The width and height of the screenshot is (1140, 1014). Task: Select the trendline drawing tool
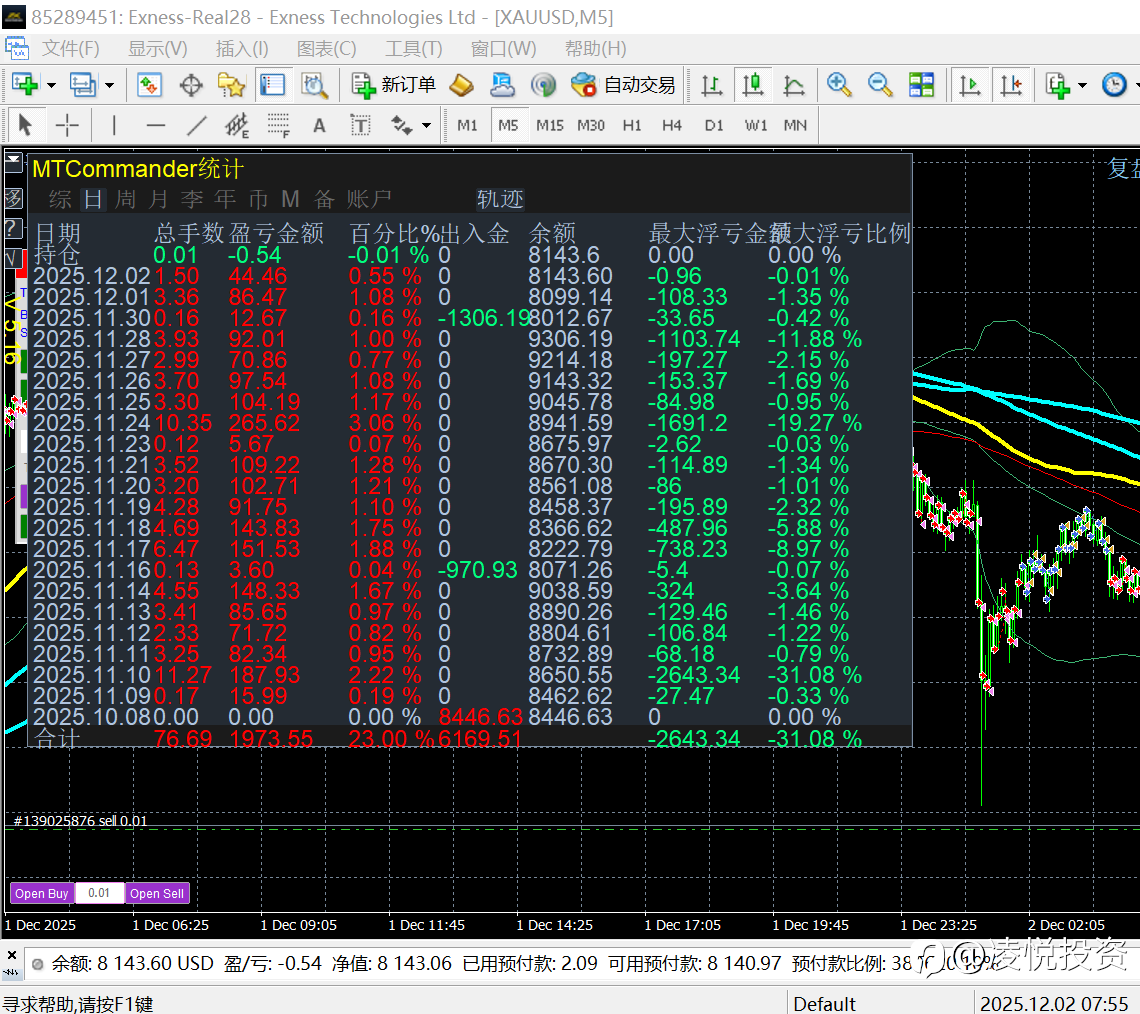pyautogui.click(x=196, y=126)
